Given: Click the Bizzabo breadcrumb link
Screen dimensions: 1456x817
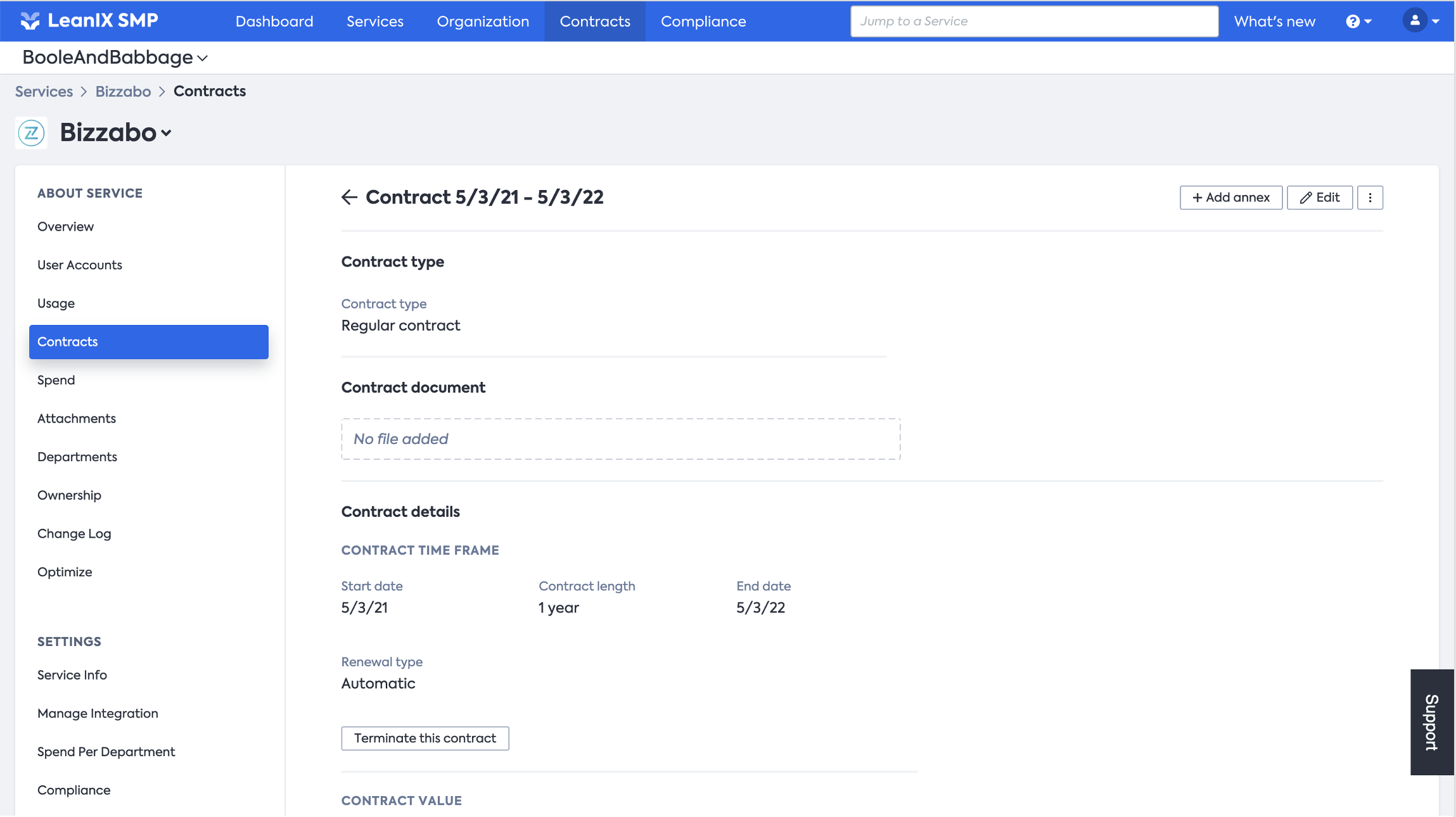Looking at the screenshot, I should (123, 91).
